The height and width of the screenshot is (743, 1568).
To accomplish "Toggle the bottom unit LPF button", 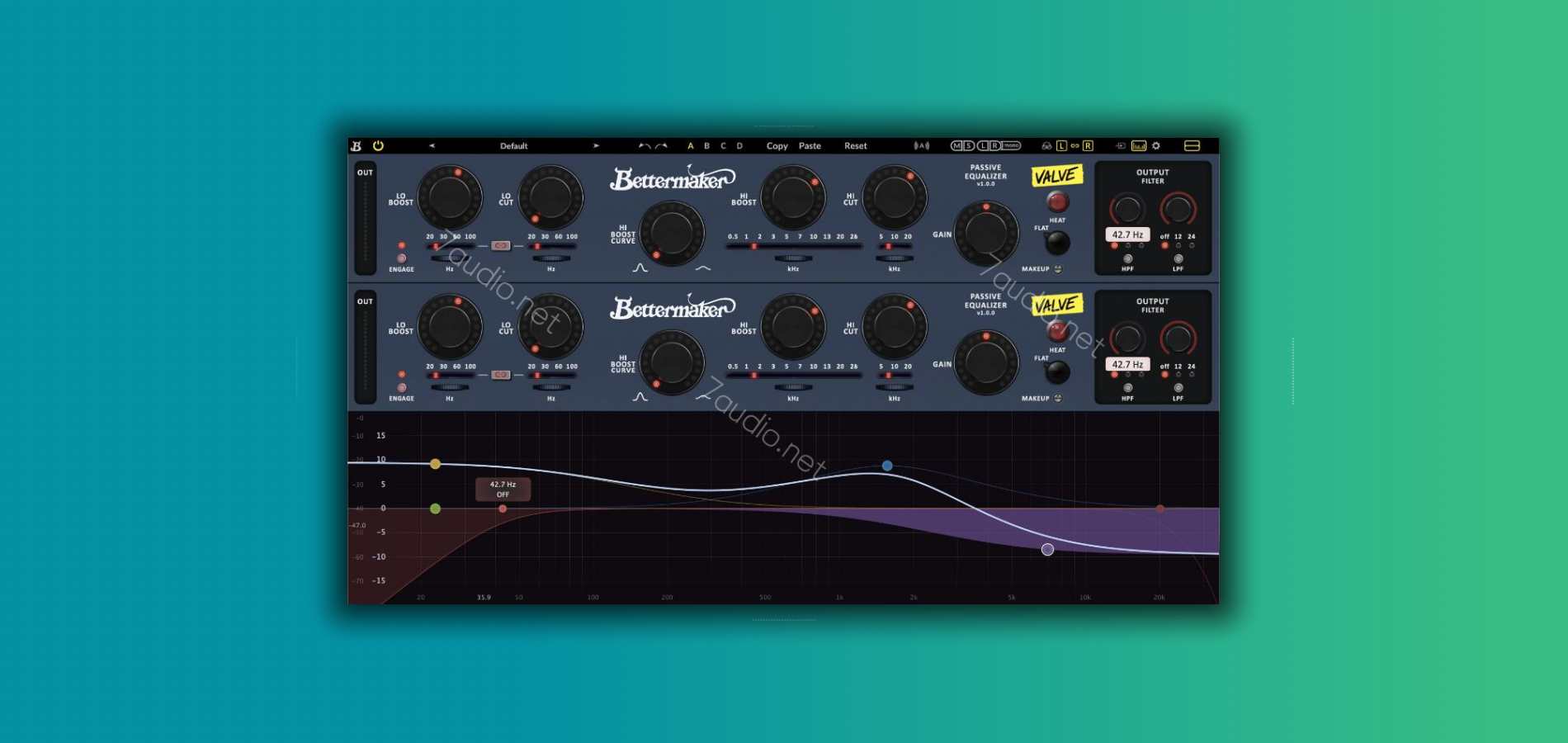I will click(x=1178, y=388).
